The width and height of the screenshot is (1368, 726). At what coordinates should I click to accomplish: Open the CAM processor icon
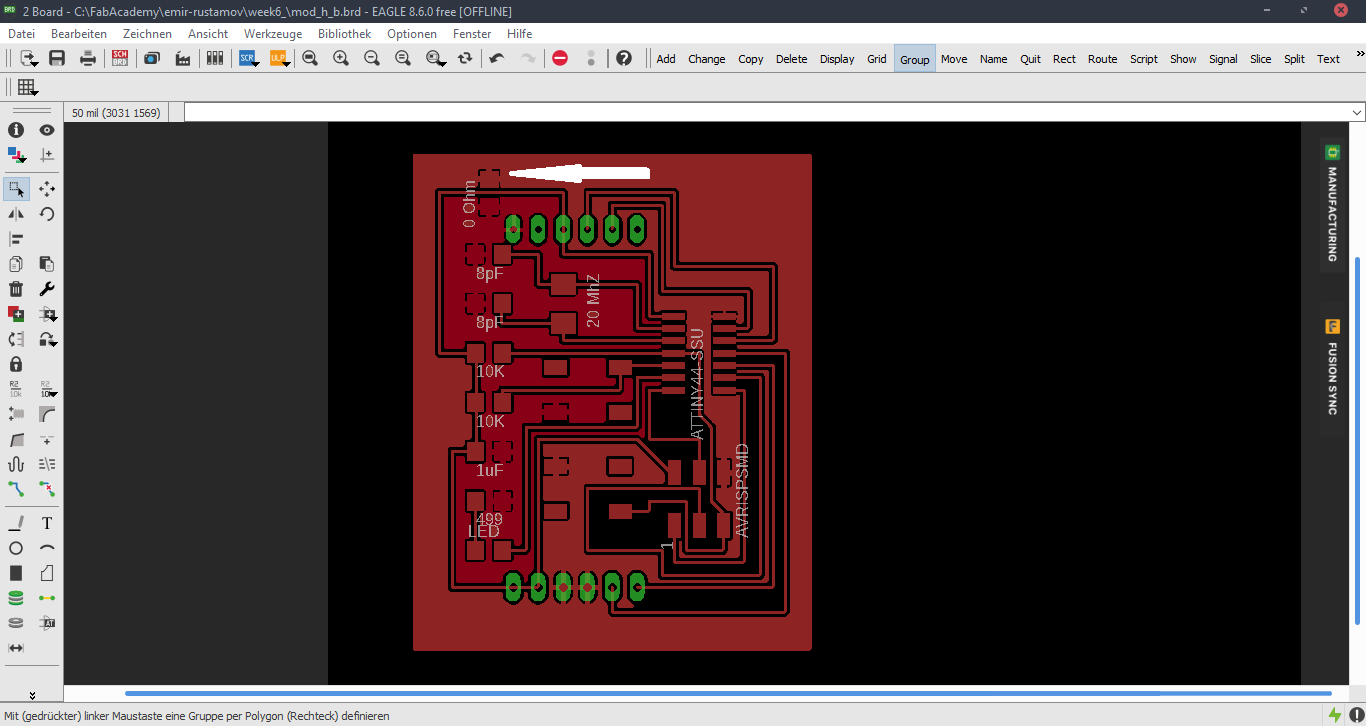pyautogui.click(x=183, y=58)
